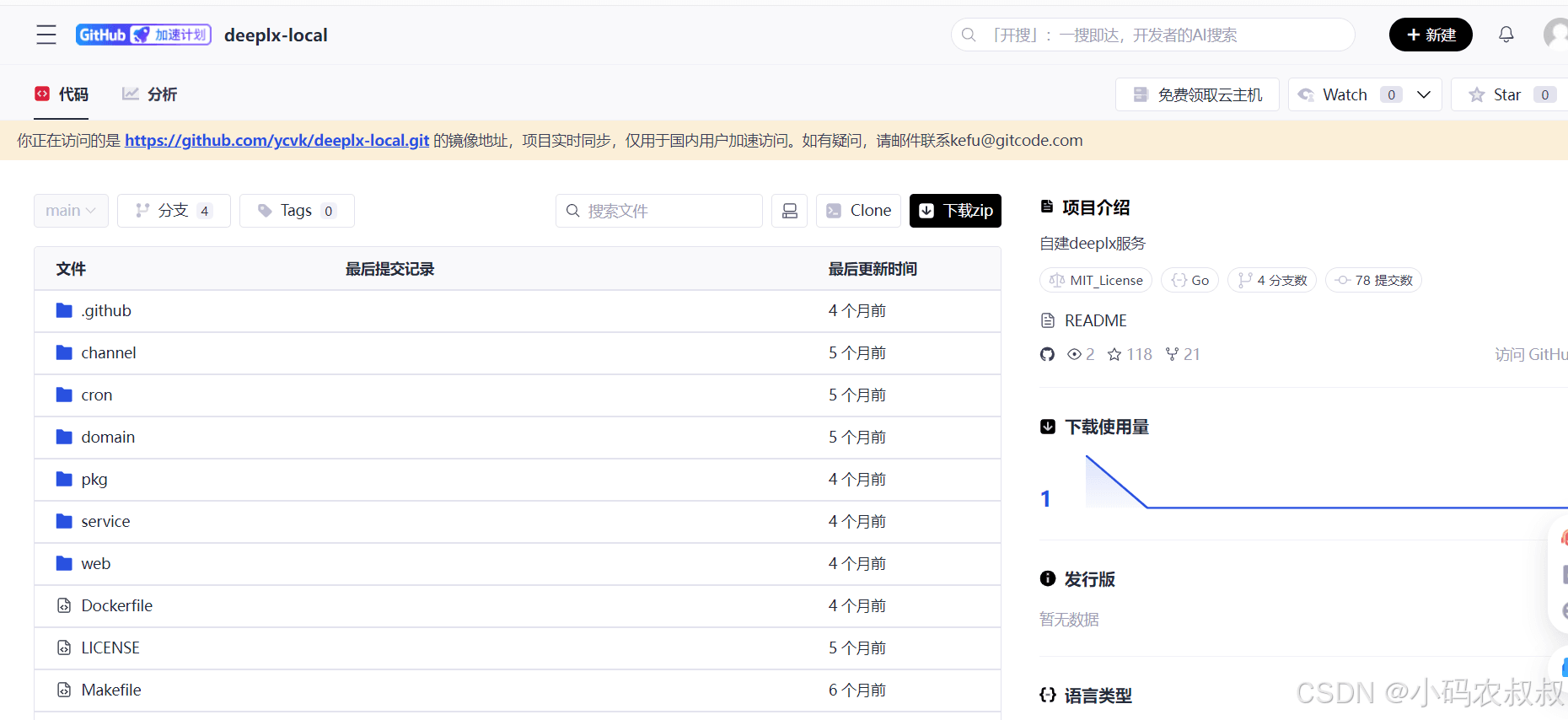Click the 最后更新时间 column header
This screenshot has height=720, width=1568.
(873, 269)
